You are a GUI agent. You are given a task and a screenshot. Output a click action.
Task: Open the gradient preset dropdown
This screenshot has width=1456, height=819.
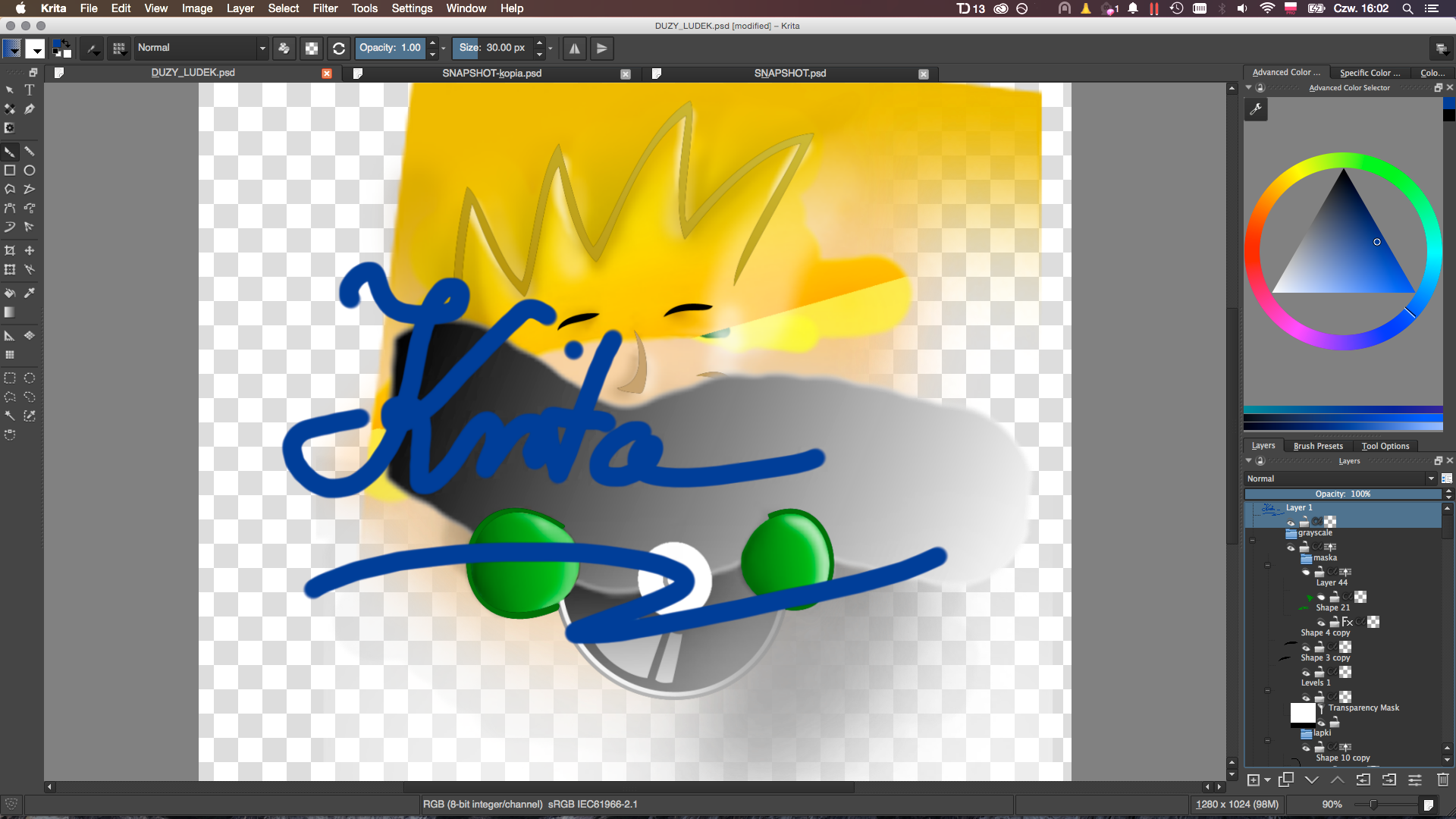point(12,49)
